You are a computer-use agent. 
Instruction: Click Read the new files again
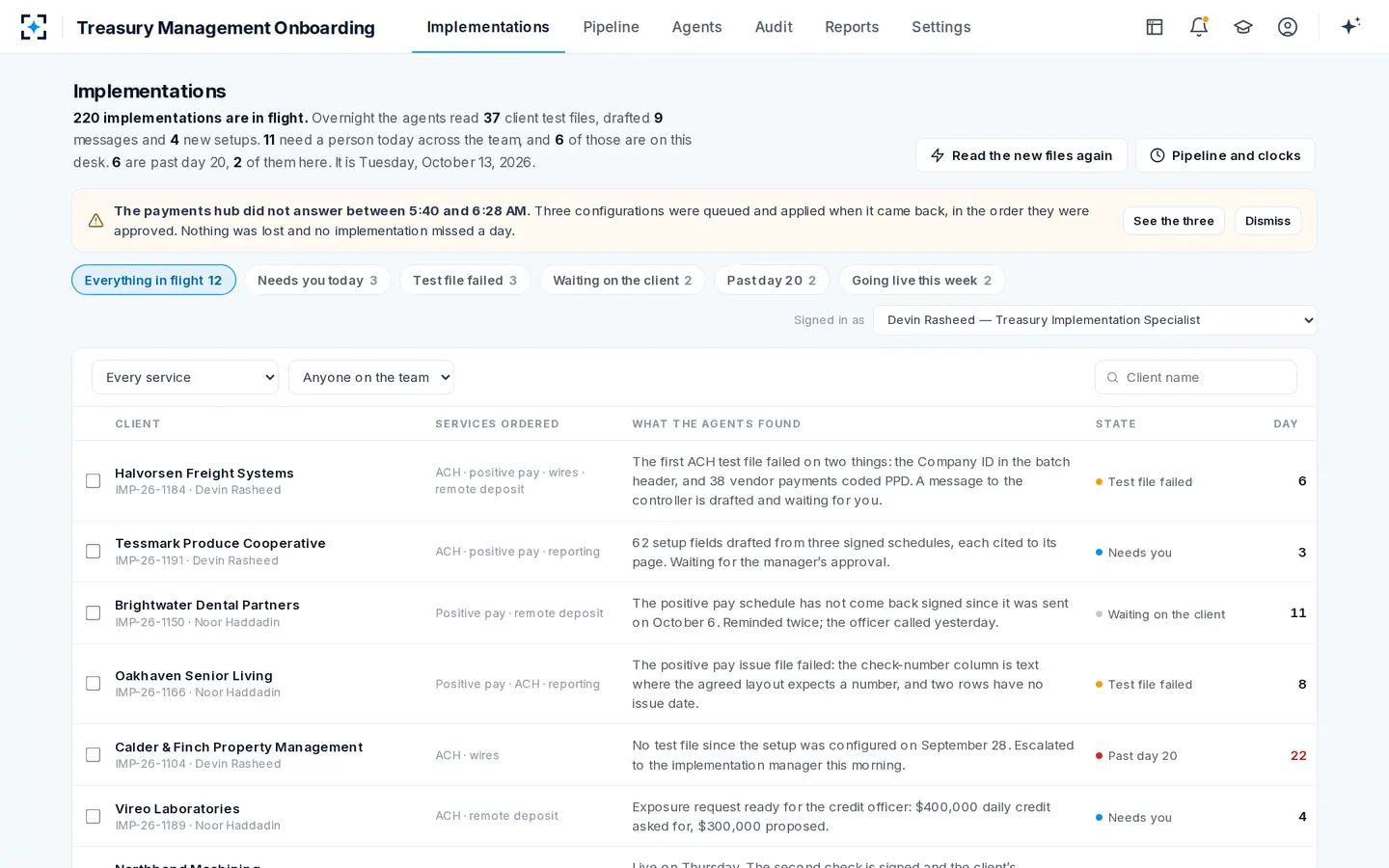[x=1021, y=155]
